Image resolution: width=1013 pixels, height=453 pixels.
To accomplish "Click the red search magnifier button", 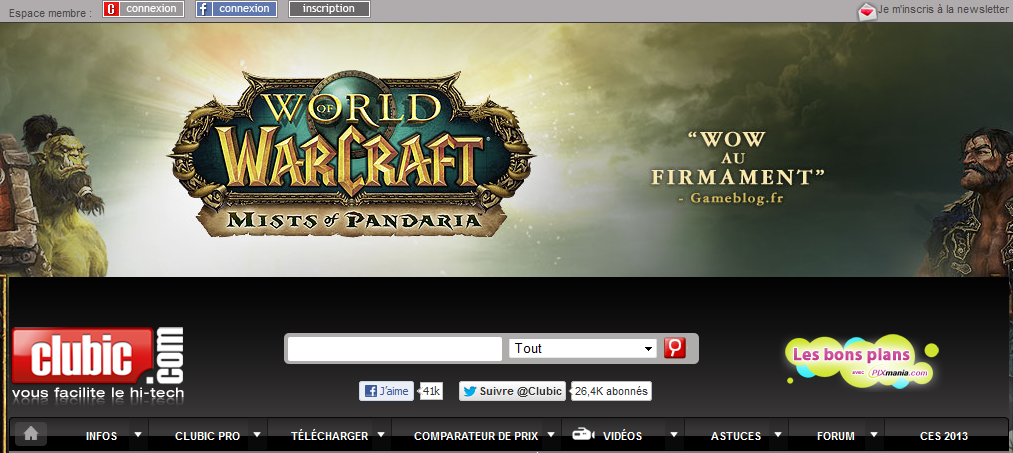I will click(674, 348).
